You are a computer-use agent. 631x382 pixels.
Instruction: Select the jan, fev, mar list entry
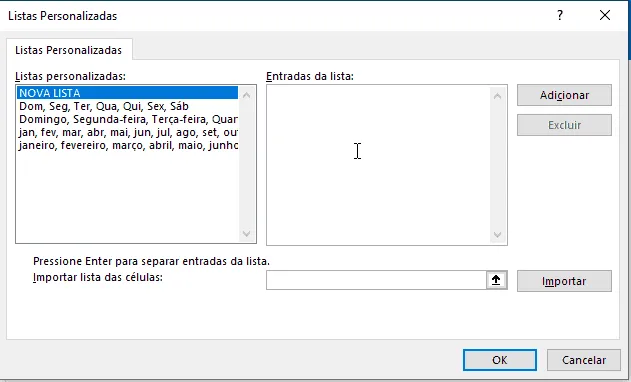coord(128,132)
